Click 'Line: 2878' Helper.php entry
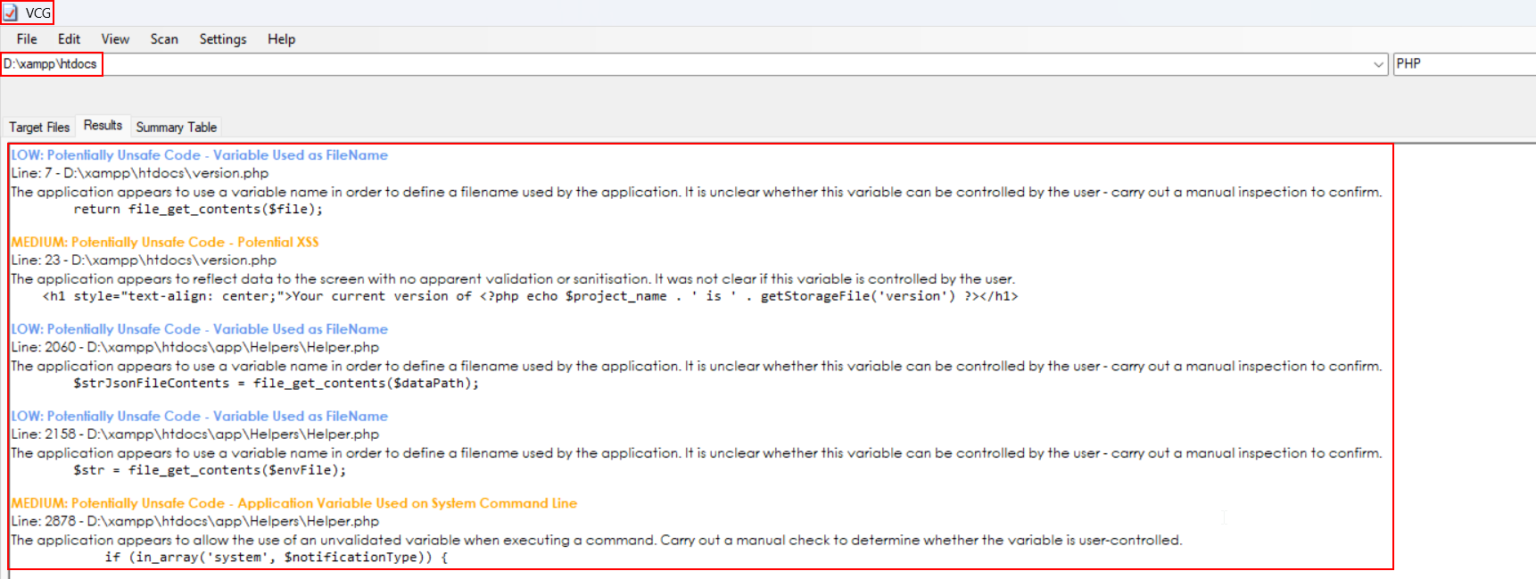1536x579 pixels. point(194,521)
